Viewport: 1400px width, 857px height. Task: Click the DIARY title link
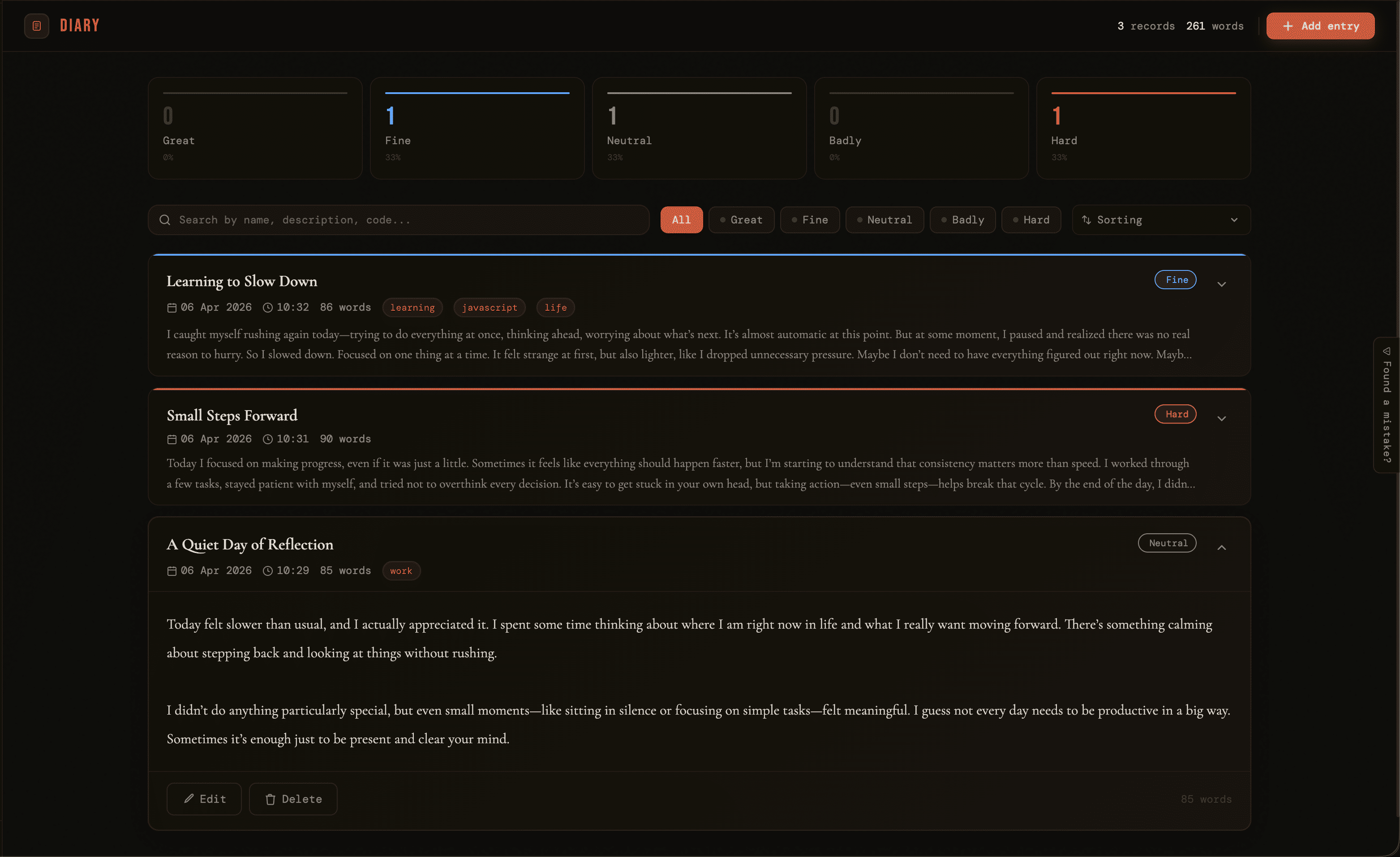pyautogui.click(x=80, y=26)
